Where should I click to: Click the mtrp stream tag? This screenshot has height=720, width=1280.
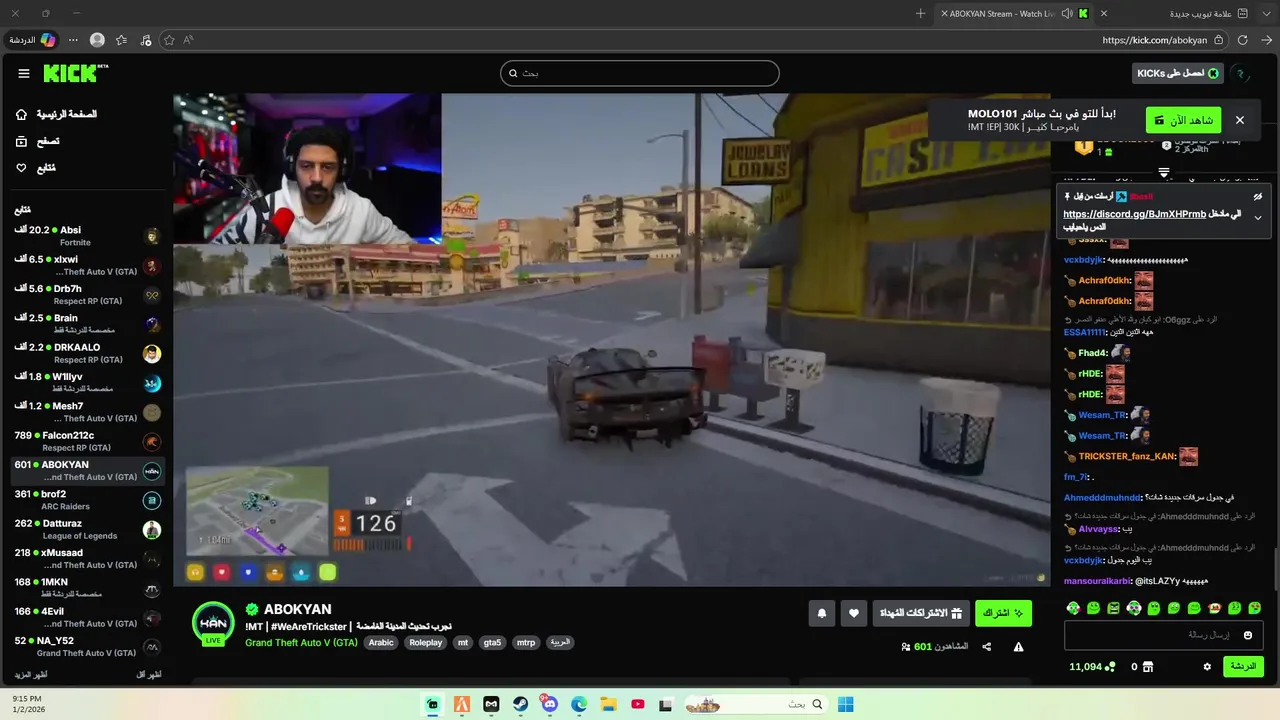pos(525,642)
